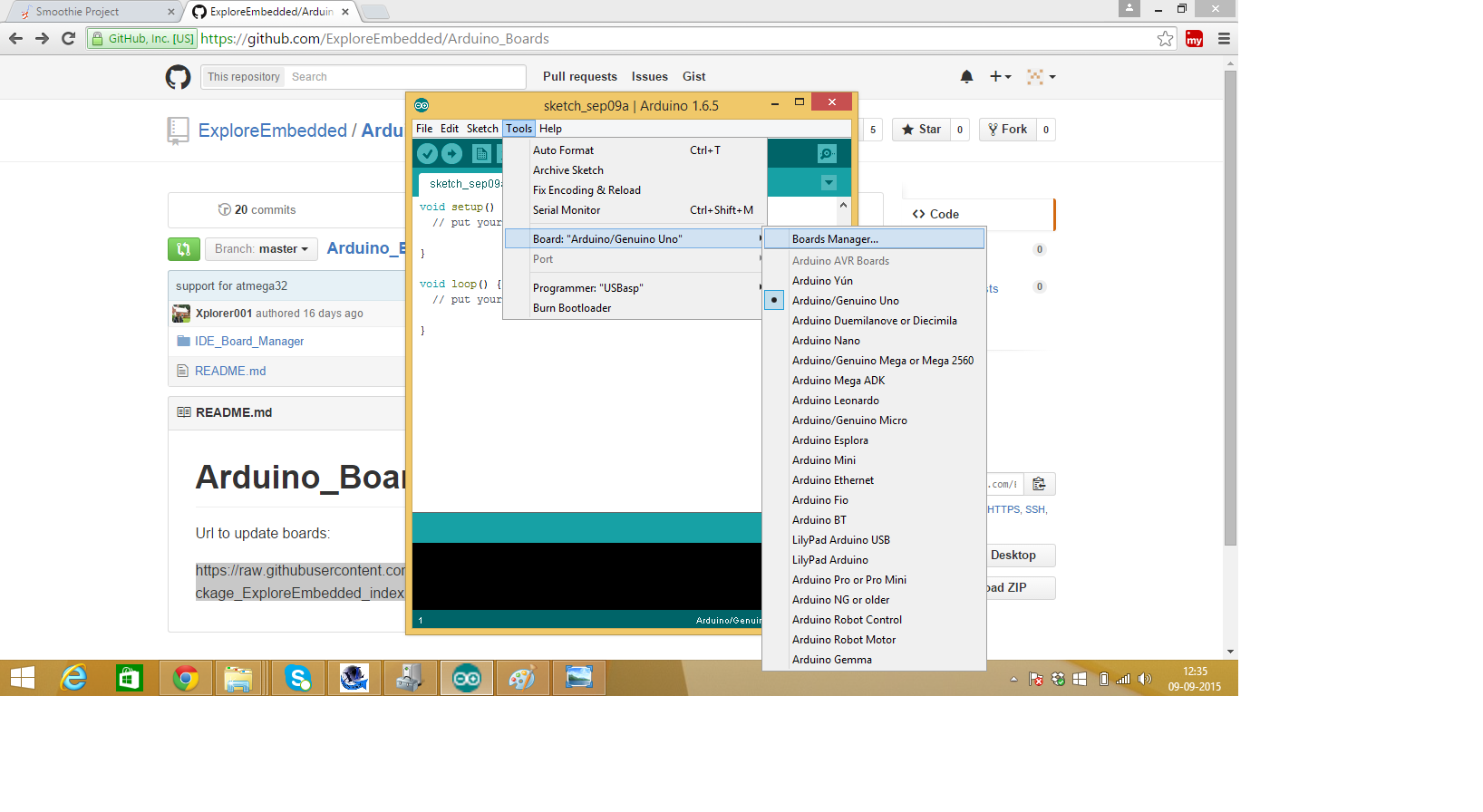This screenshot has height=812, width=1483.
Task: Open README.md file link
Action: pyautogui.click(x=230, y=371)
